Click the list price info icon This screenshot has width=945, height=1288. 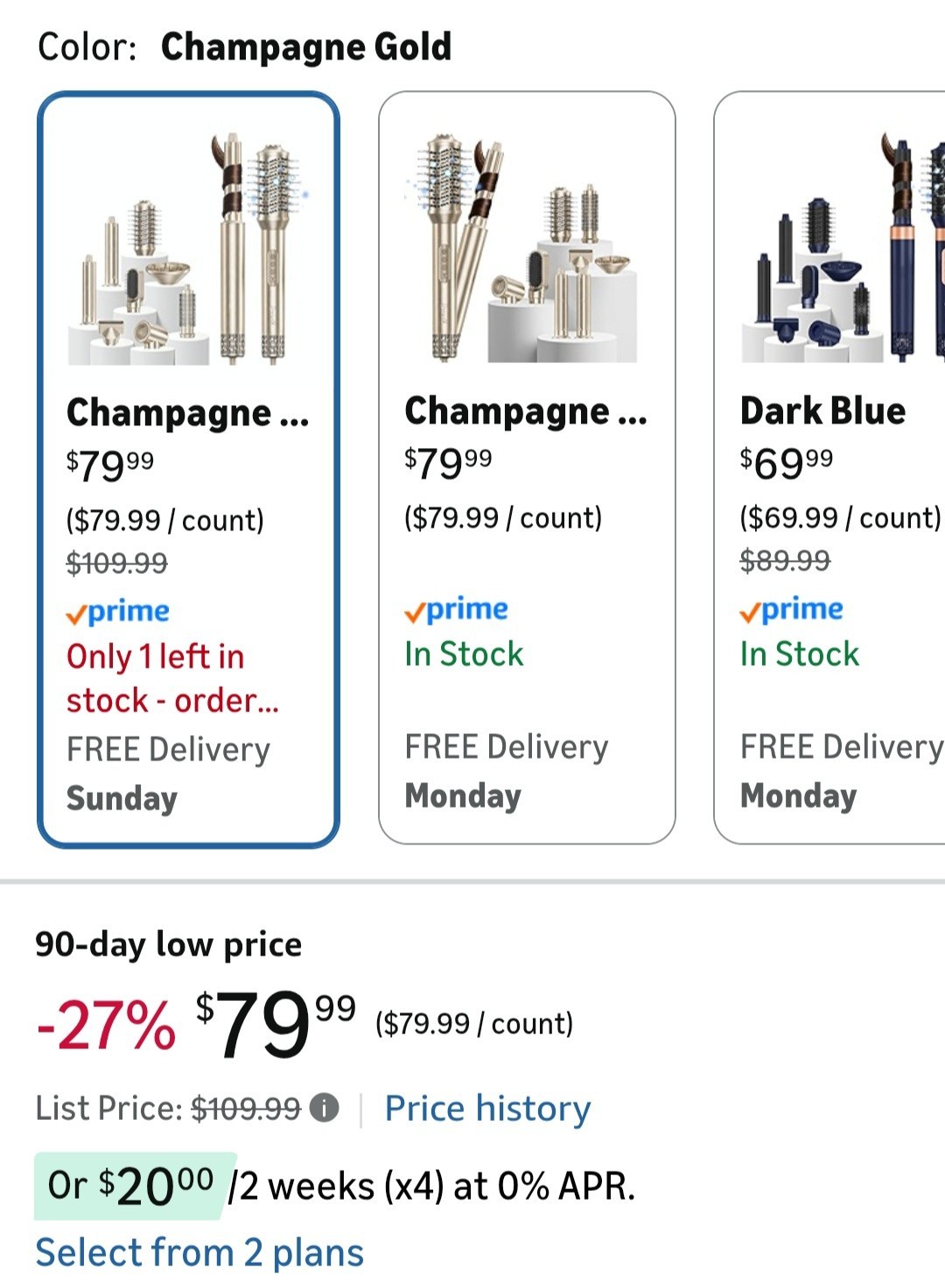pos(325,1109)
